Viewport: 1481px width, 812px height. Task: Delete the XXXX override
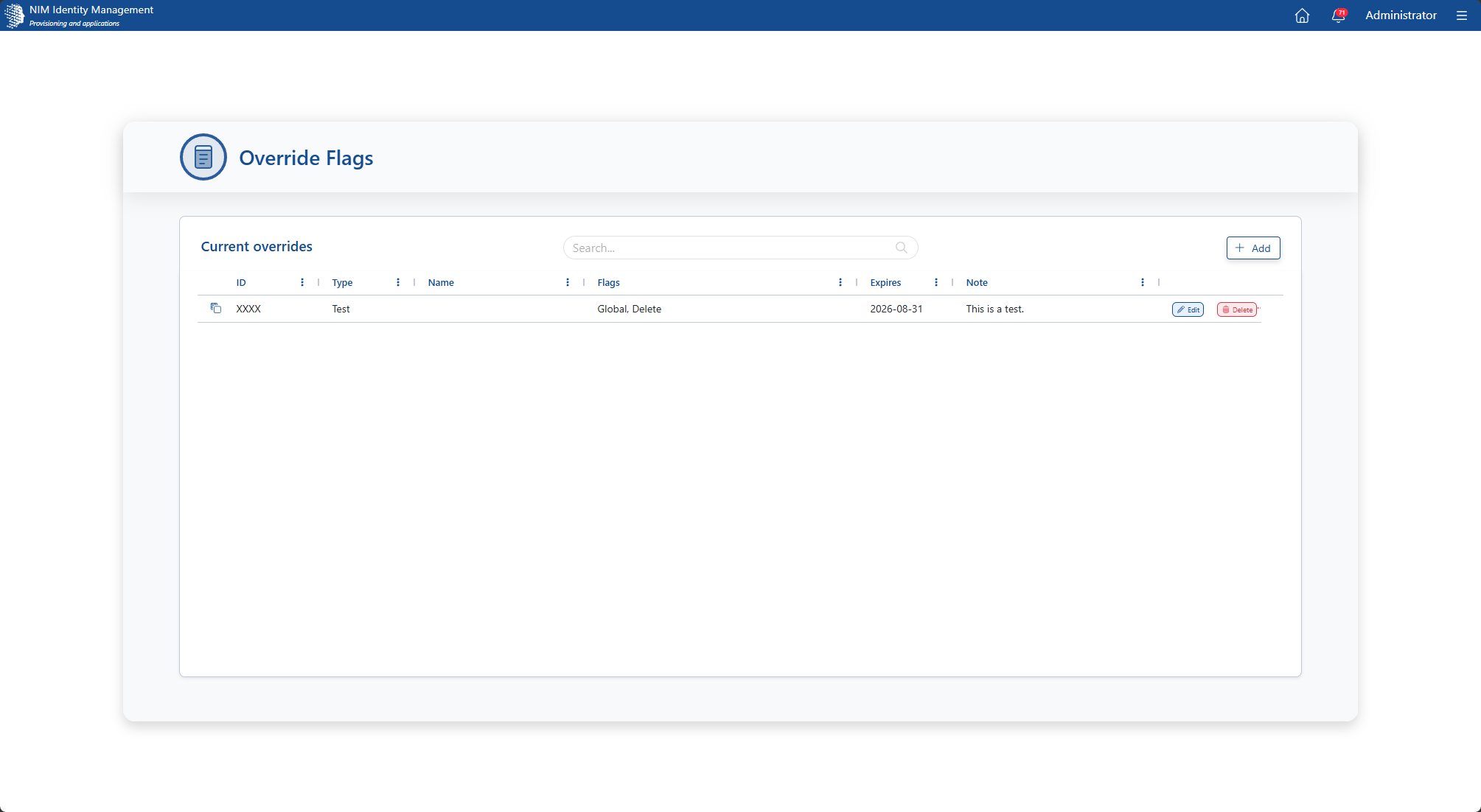1237,309
